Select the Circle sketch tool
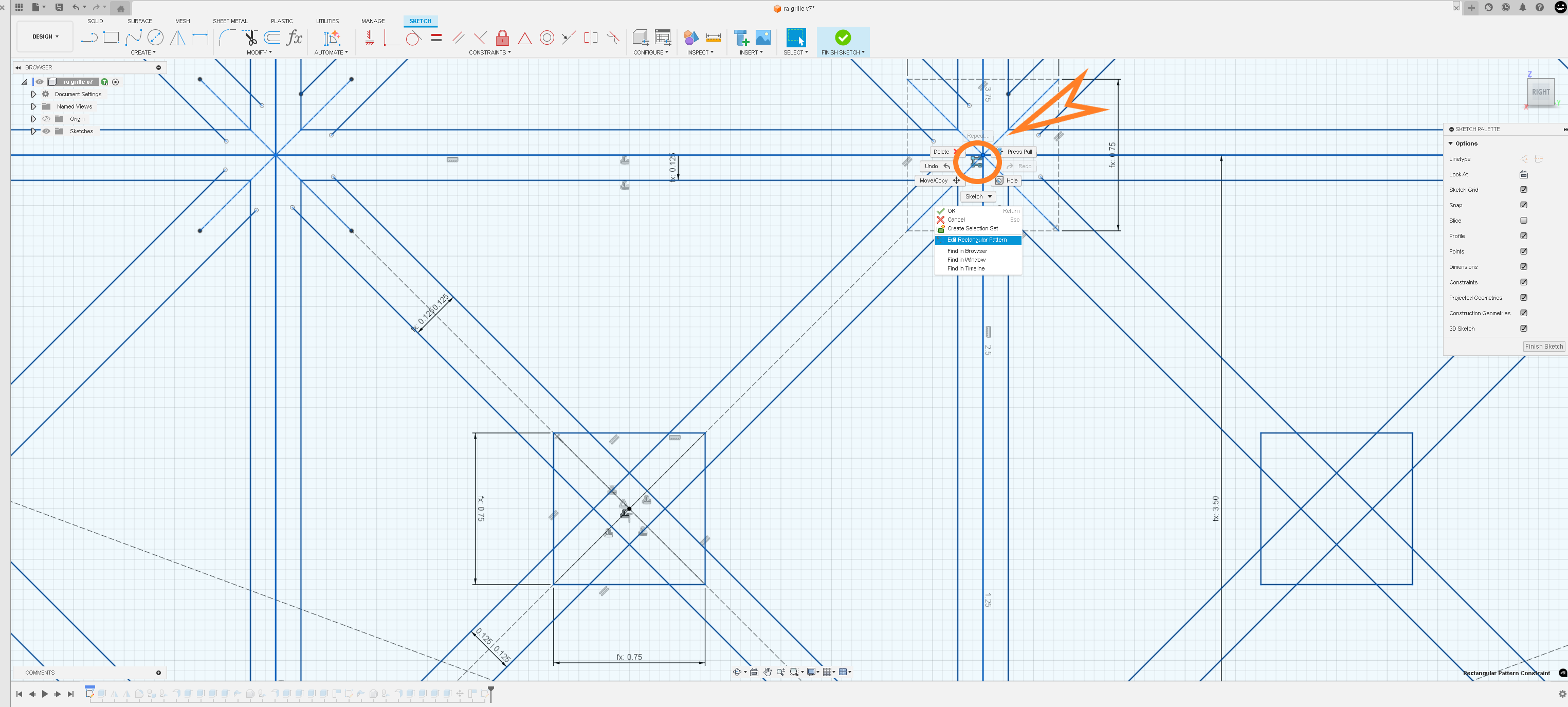This screenshot has height=707, width=1568. [156, 38]
